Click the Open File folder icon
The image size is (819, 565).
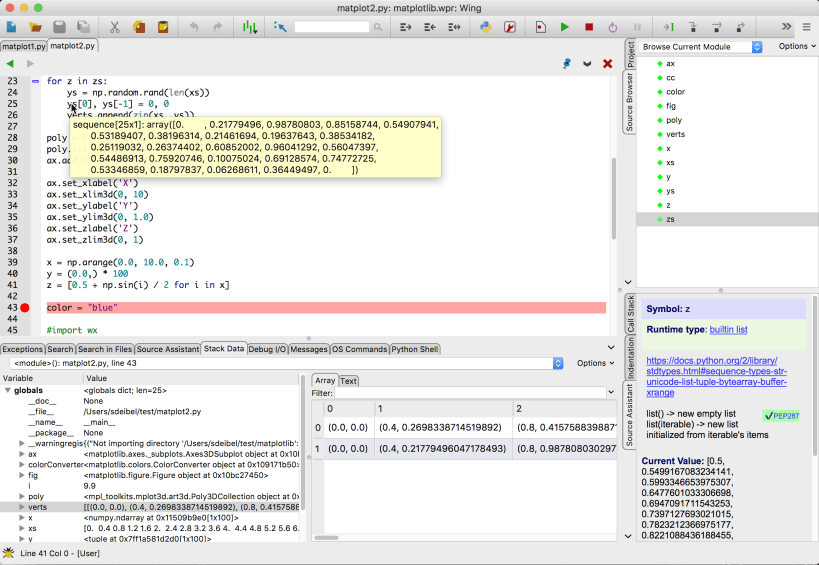pos(36,27)
